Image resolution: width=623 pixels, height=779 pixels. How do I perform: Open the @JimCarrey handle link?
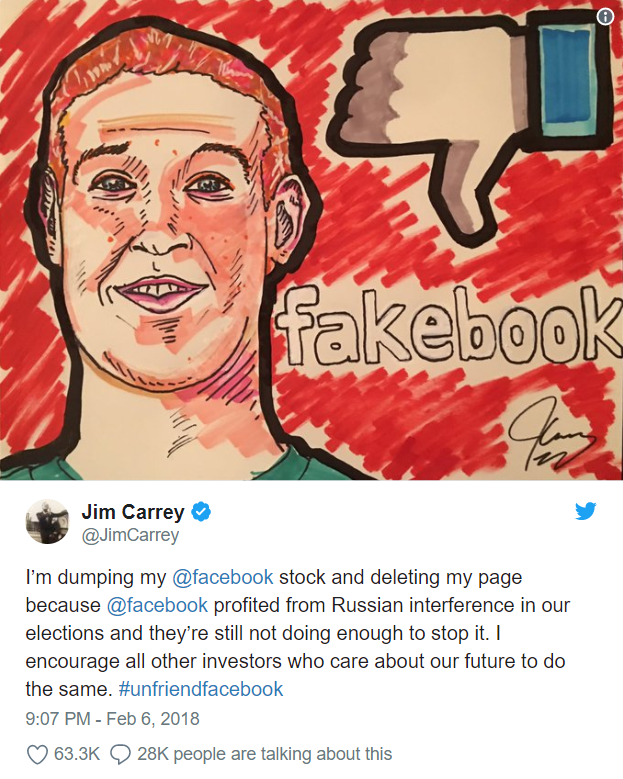click(x=130, y=535)
